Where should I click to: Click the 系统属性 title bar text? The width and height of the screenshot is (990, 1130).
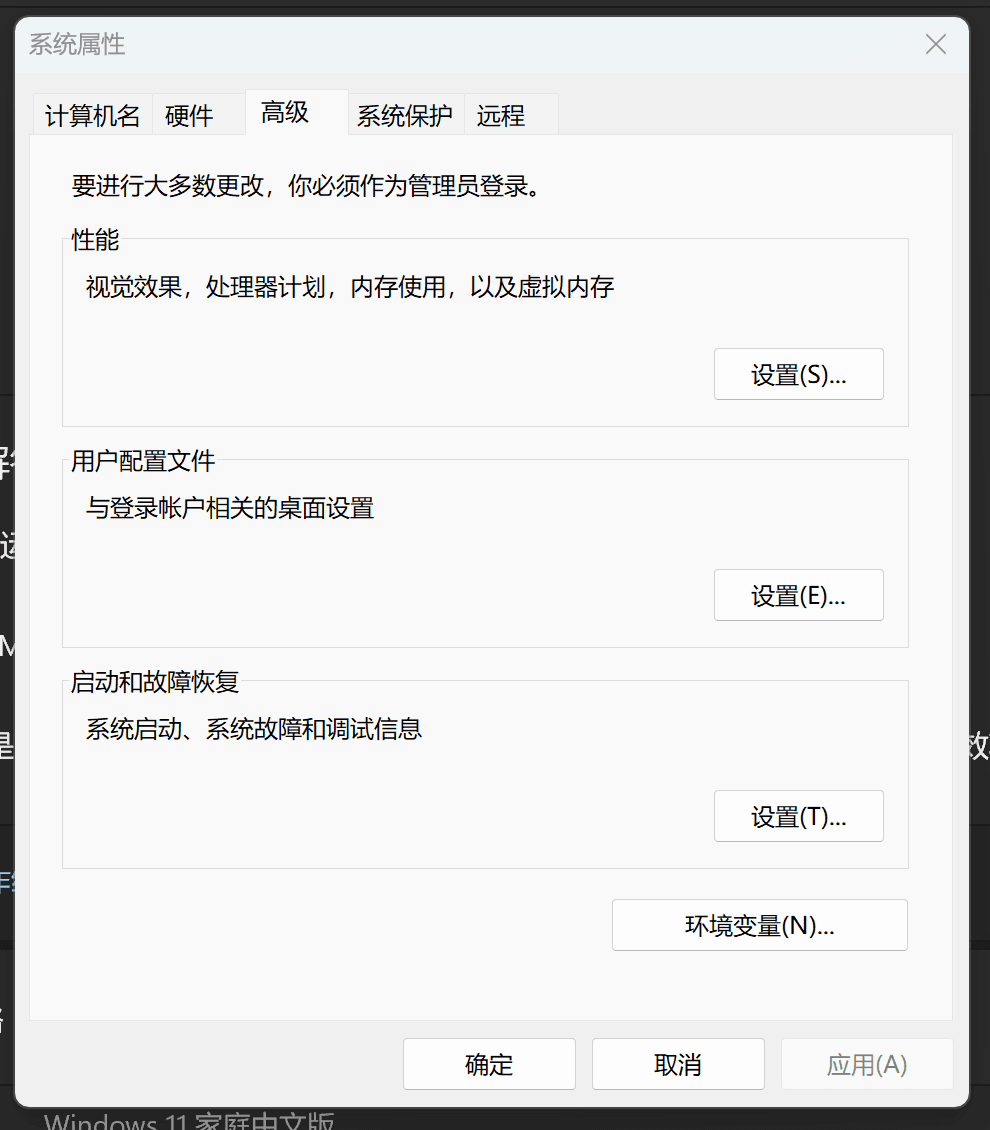tap(77, 44)
